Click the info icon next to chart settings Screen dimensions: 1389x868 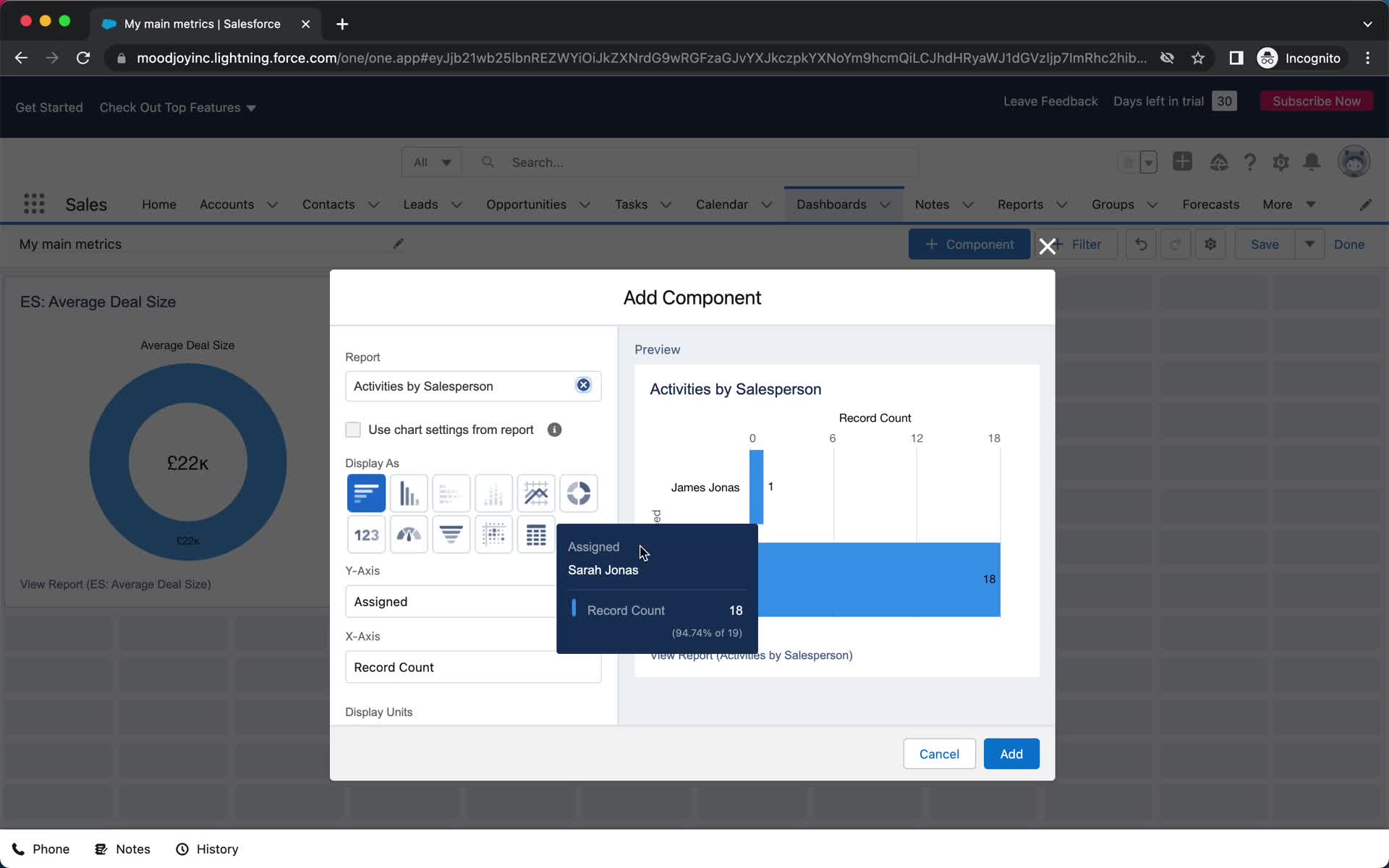point(555,429)
